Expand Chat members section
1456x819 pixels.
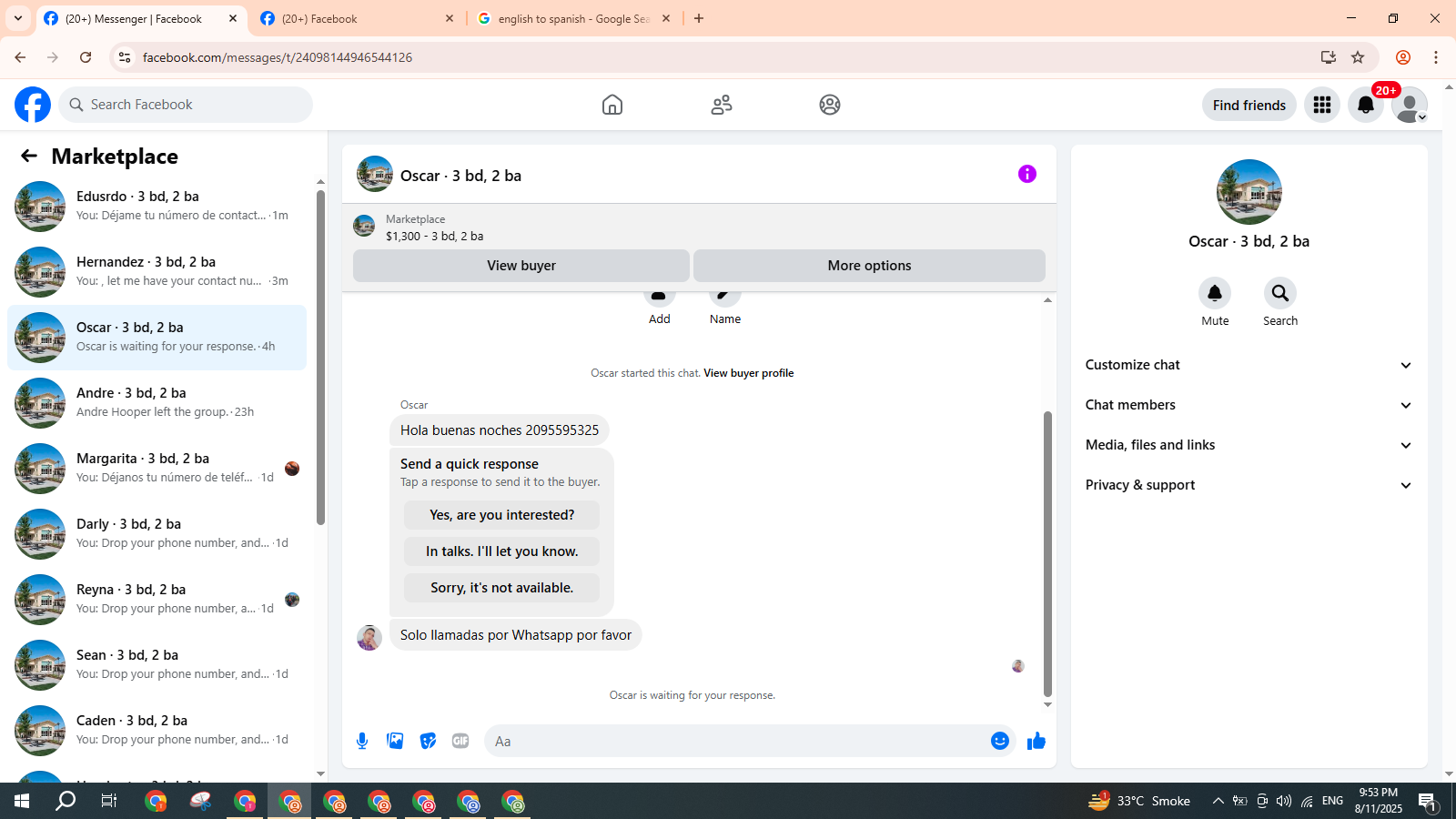coord(1249,405)
